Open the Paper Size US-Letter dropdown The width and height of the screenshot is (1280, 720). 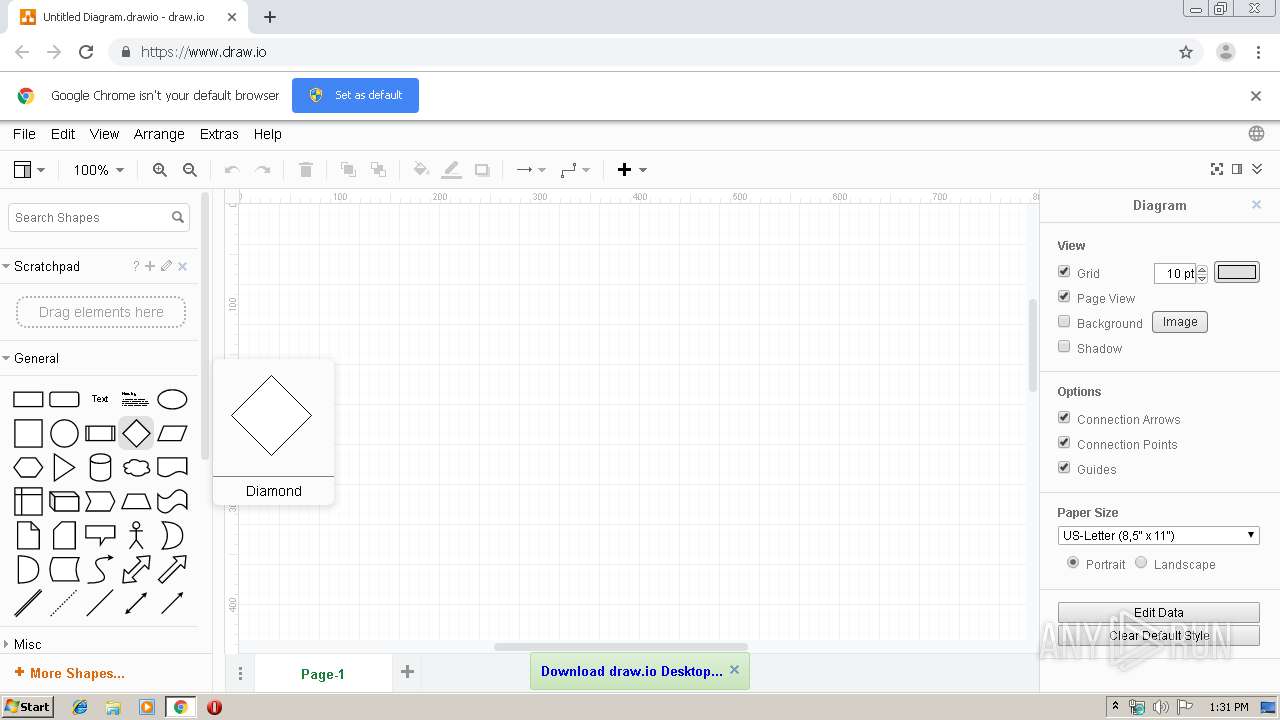pos(1158,535)
